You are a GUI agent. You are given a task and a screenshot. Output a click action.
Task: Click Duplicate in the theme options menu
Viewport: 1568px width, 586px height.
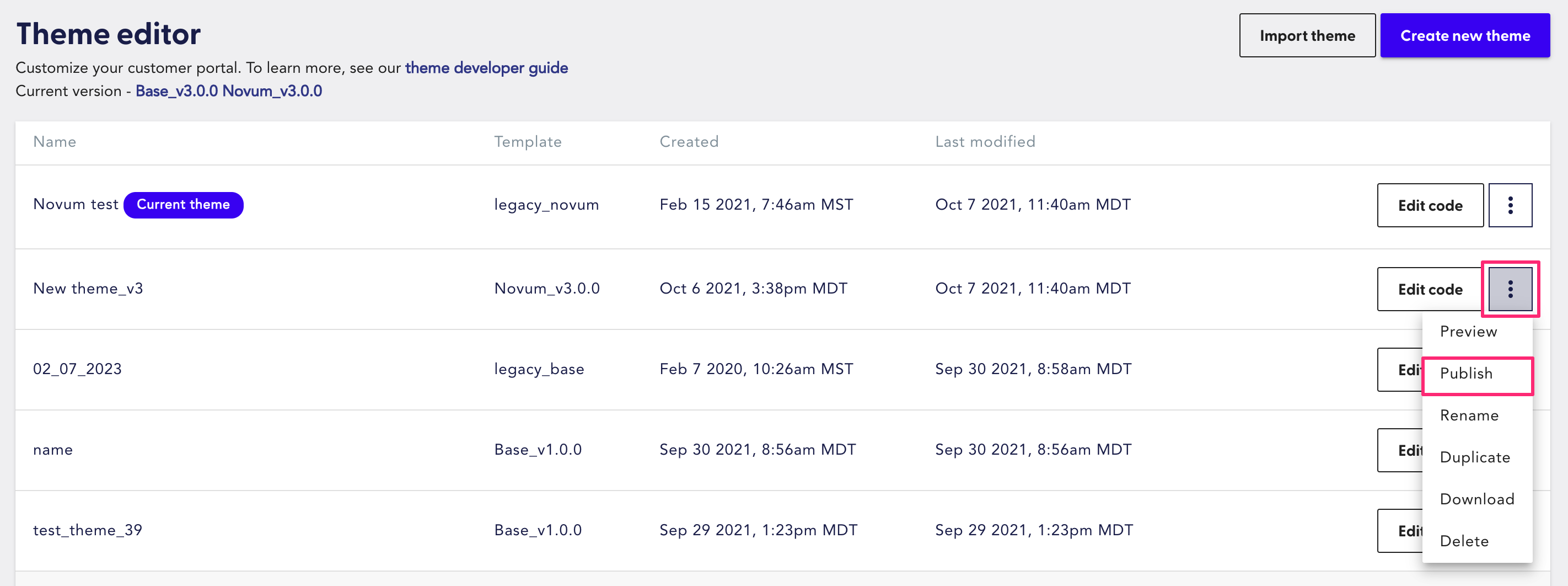1475,457
